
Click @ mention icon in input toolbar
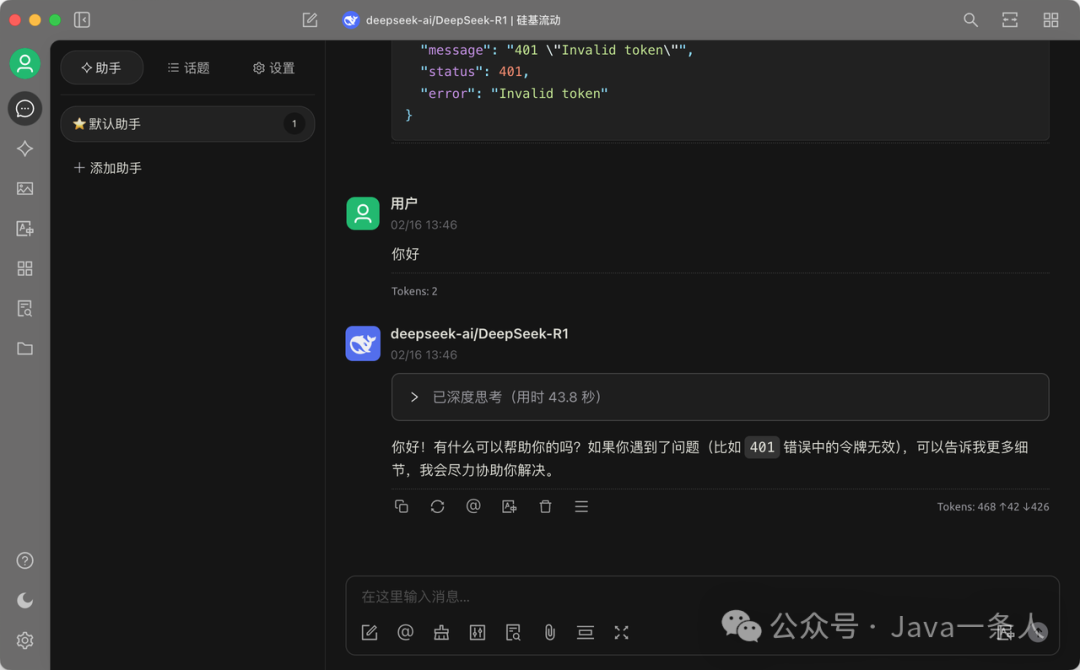[x=406, y=632]
